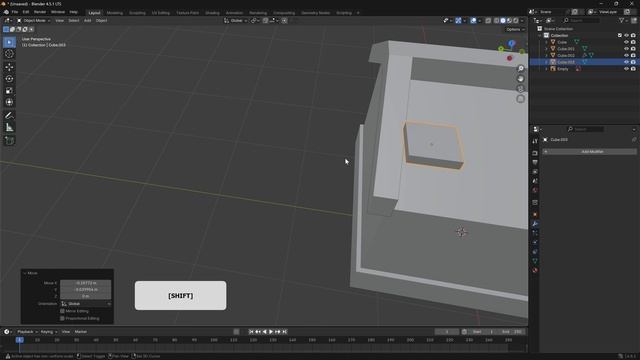The width and height of the screenshot is (640, 360).
Task: Open the Material properties tab
Action: click(x=535, y=270)
